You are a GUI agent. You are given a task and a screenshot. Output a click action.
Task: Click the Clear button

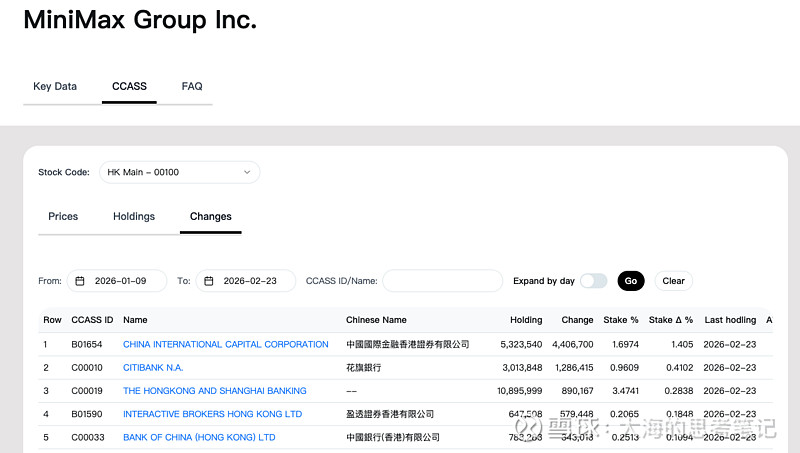673,281
